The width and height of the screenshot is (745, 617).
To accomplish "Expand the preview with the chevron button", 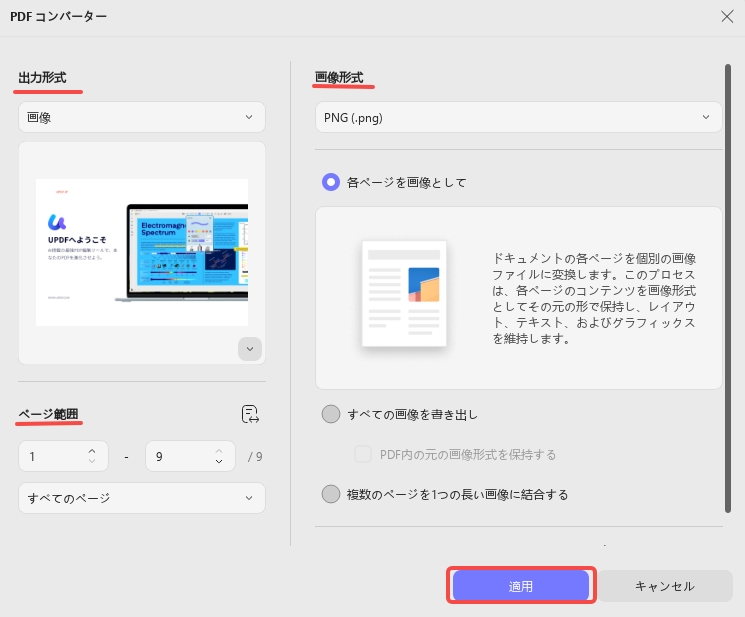I will coord(250,349).
